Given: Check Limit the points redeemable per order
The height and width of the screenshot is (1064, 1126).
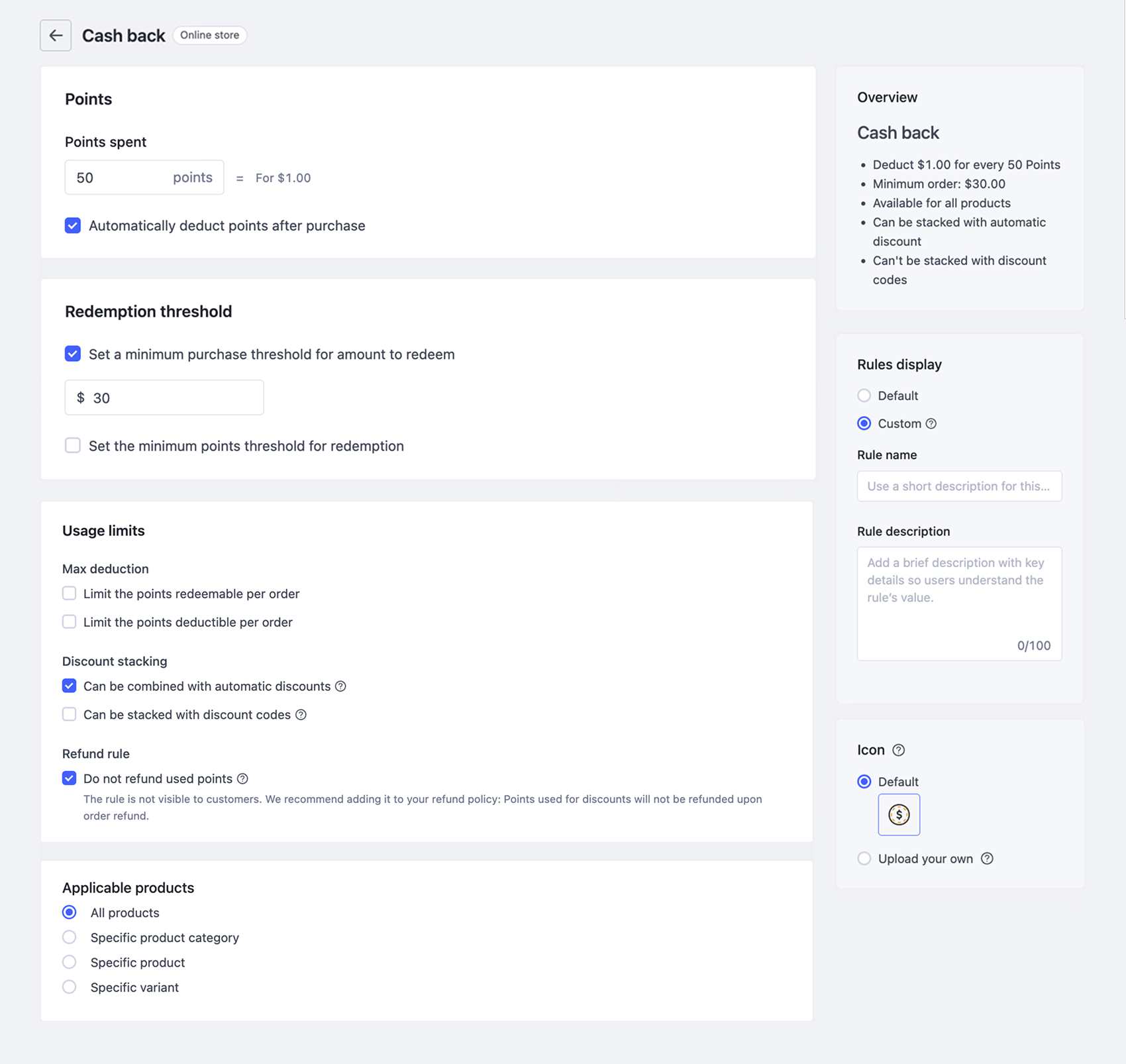Looking at the screenshot, I should (x=70, y=593).
